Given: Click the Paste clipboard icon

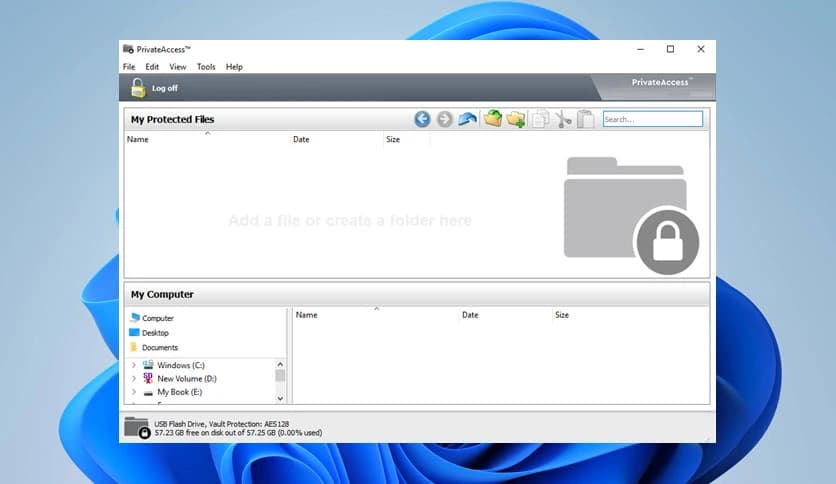Looking at the screenshot, I should pyautogui.click(x=585, y=119).
